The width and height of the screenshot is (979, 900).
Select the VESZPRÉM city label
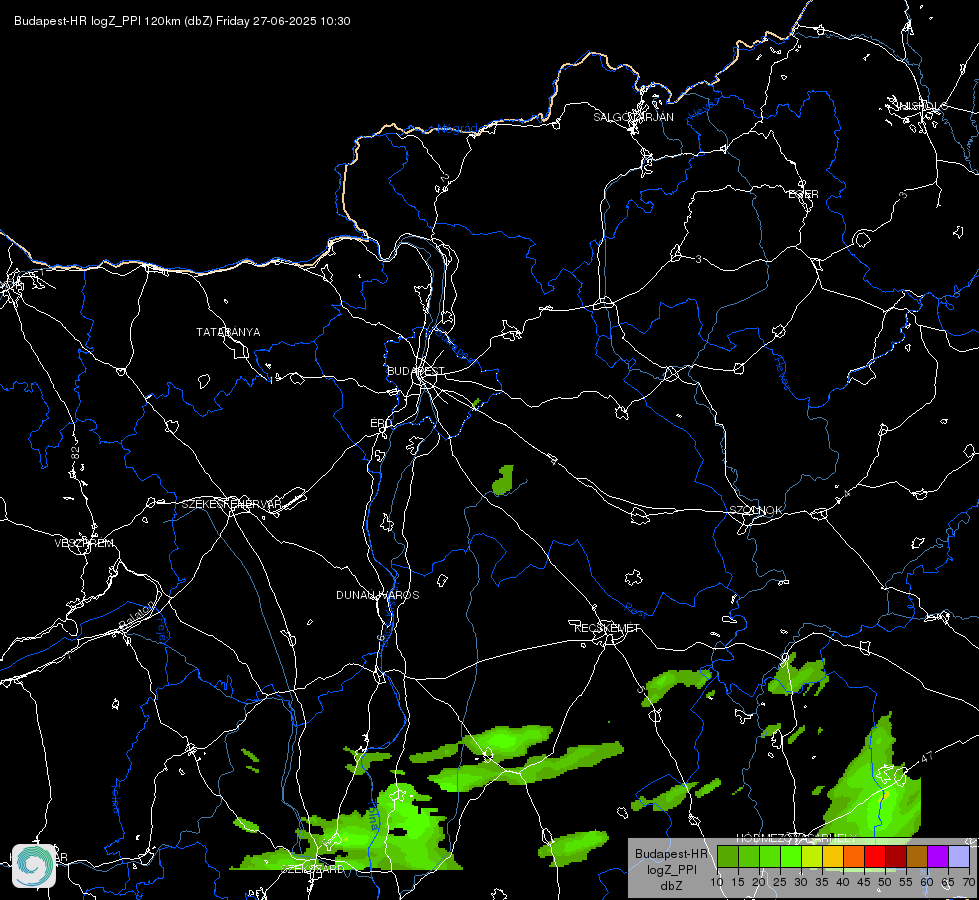pyautogui.click(x=84, y=543)
